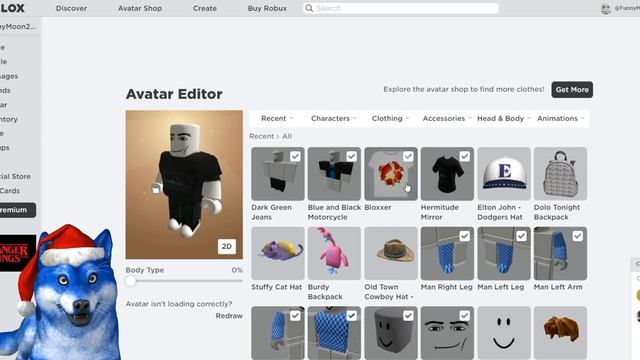
Task: Uncheck the Man Face checkbox
Action: [x=464, y=316]
